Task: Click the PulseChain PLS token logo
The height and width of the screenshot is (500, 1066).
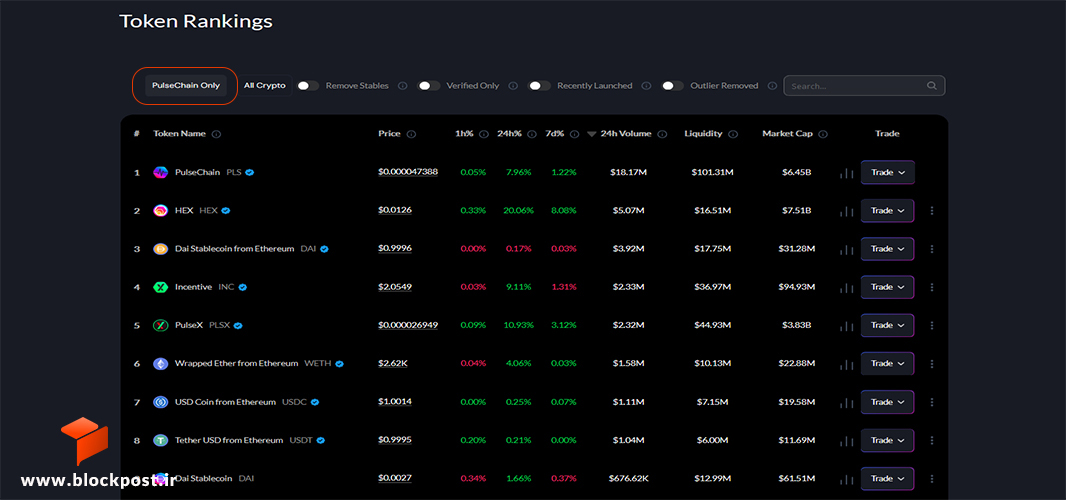Action: click(160, 173)
